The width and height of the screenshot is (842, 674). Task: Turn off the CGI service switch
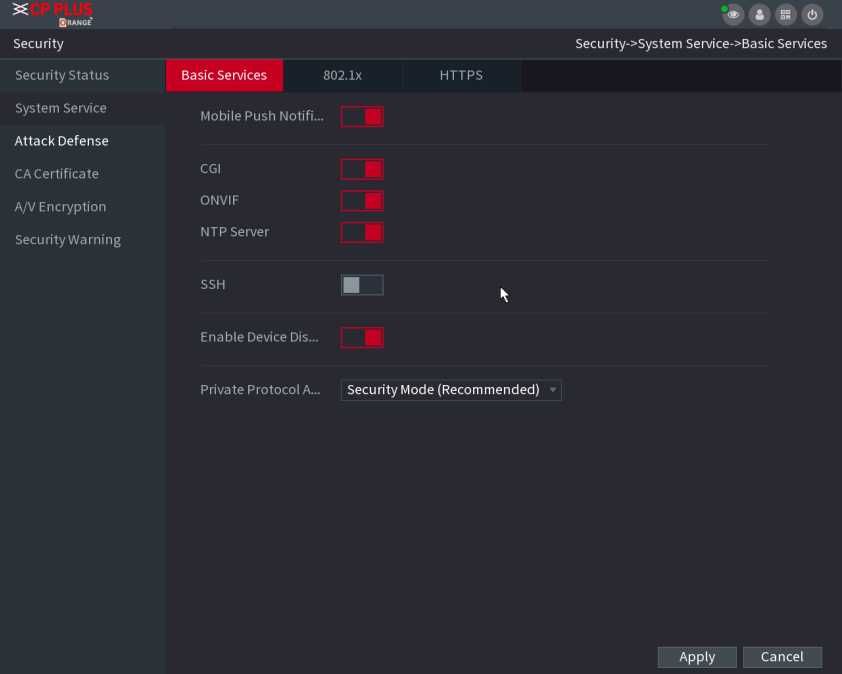[x=362, y=169]
